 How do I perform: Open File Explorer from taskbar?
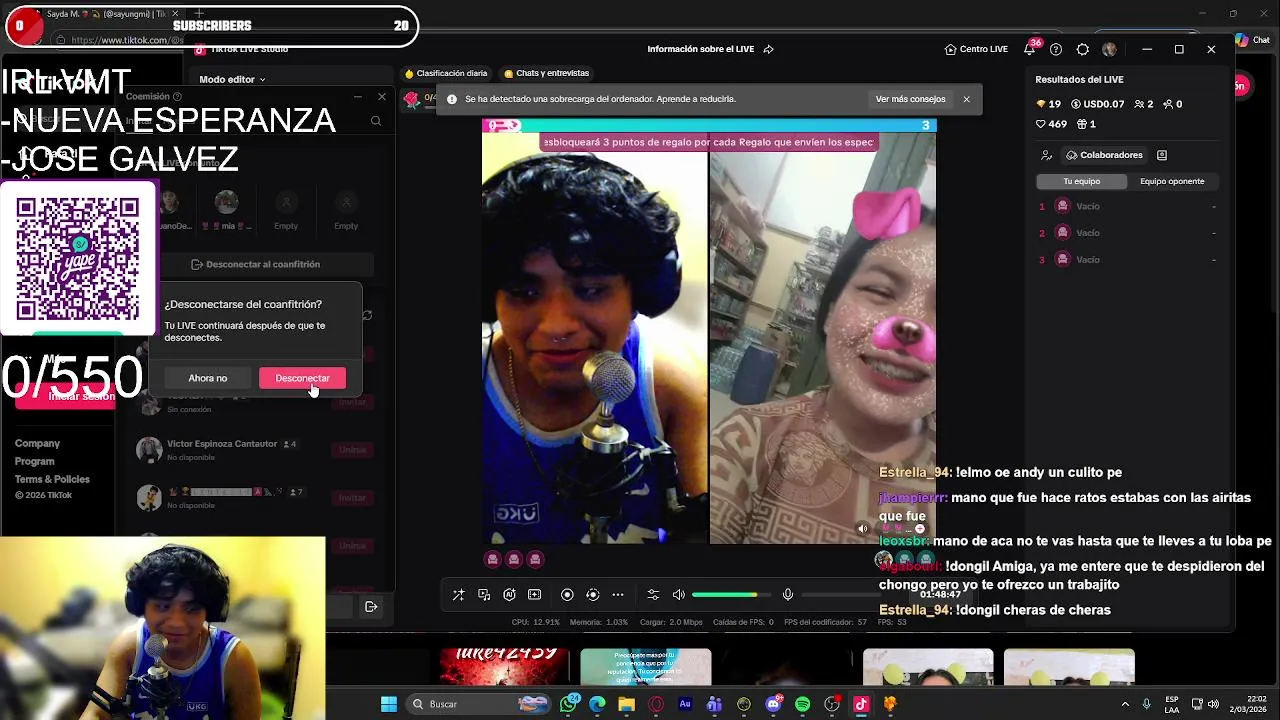pyautogui.click(x=626, y=704)
